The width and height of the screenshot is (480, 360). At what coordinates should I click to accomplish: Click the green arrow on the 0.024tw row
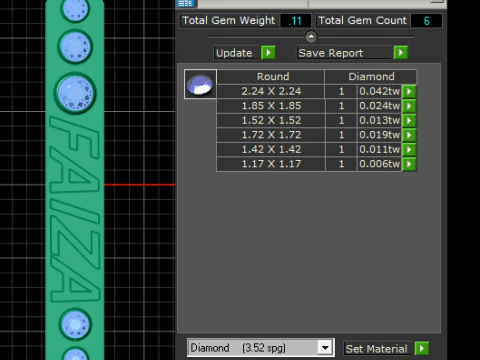[409, 106]
